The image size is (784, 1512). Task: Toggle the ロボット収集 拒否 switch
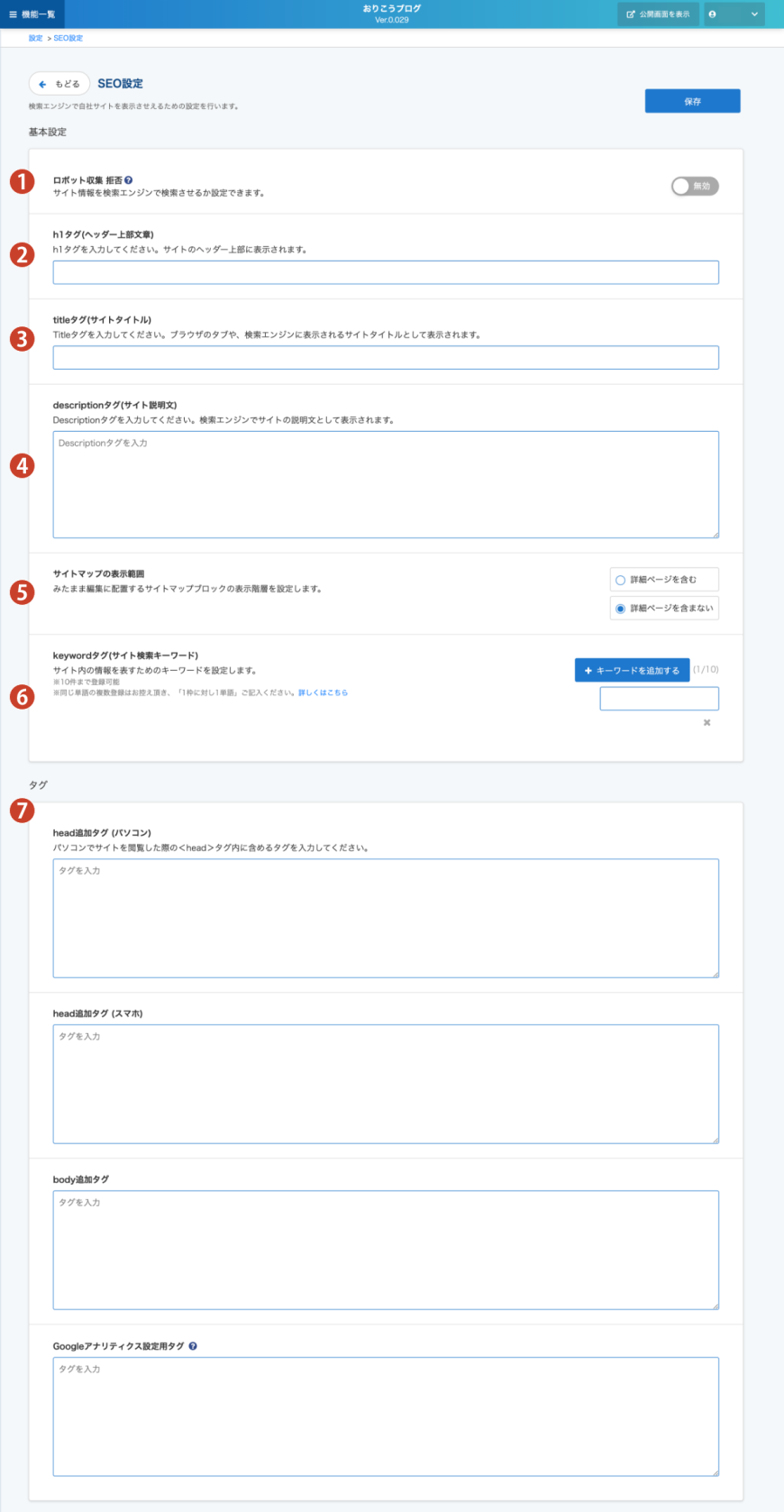pyautogui.click(x=695, y=186)
